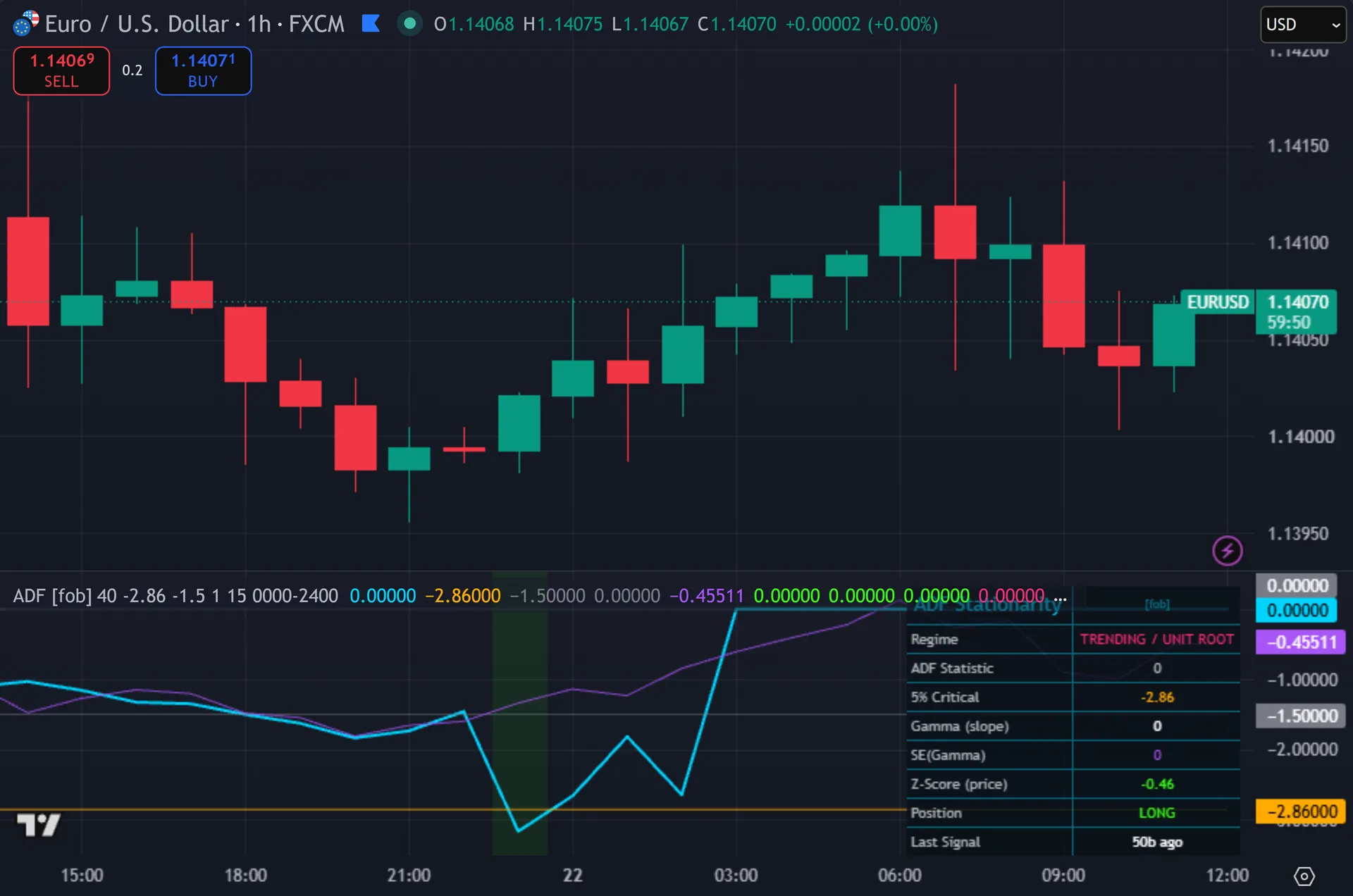Open the USD currency dropdown
This screenshot has height=896, width=1353.
tap(1303, 25)
